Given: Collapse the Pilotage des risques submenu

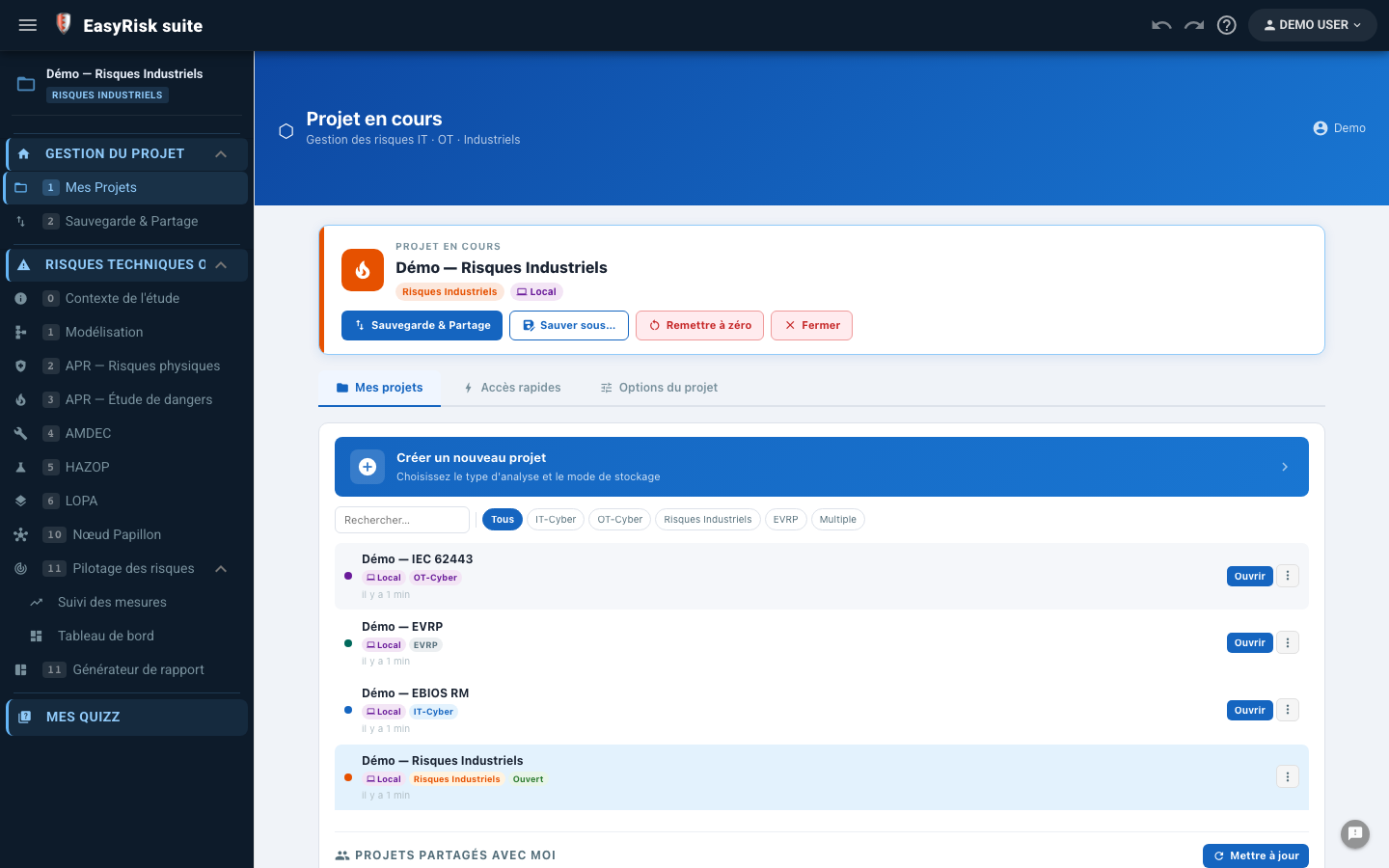Looking at the screenshot, I should 221,569.
